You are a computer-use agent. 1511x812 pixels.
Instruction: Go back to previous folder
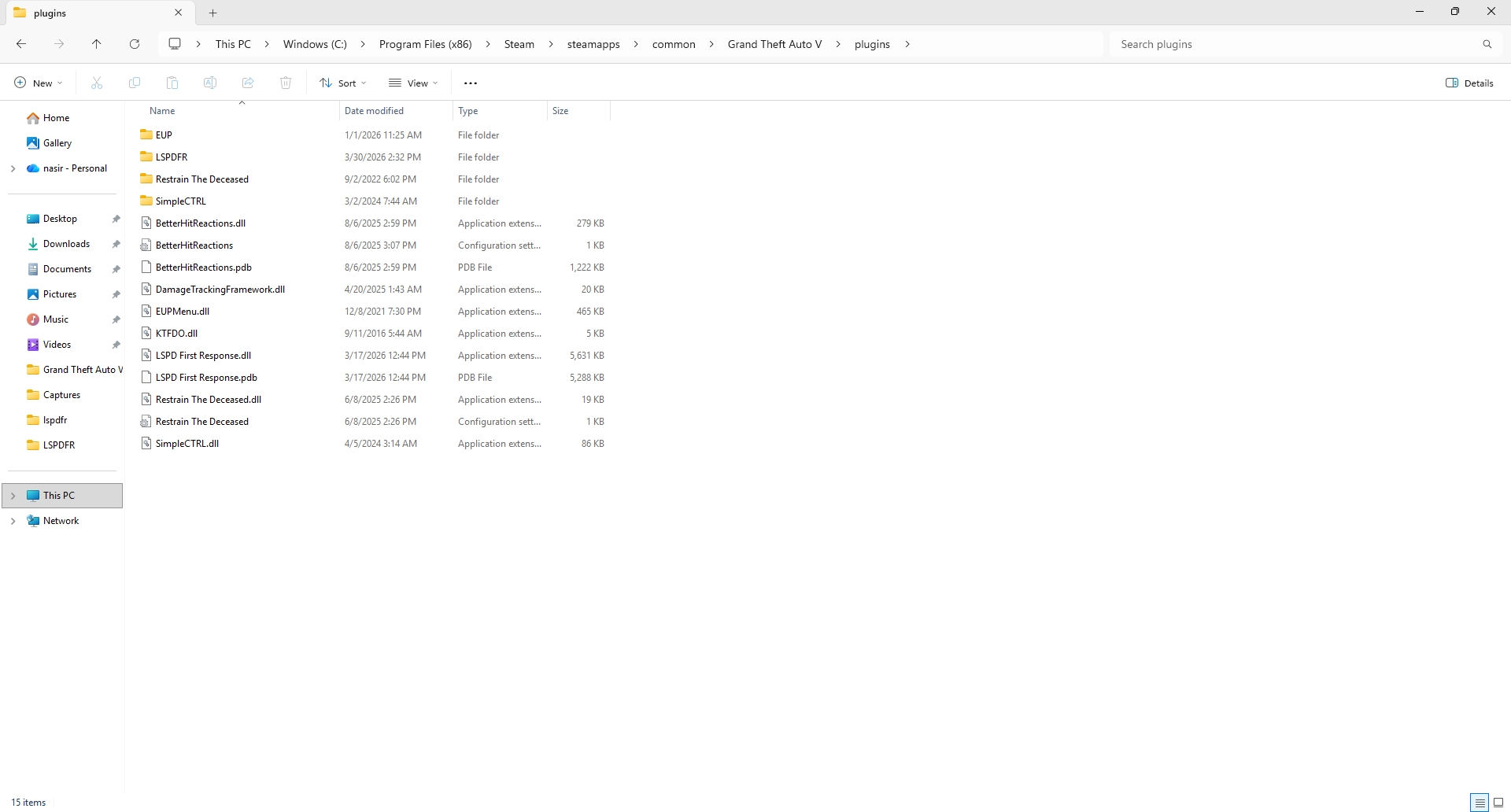pos(21,44)
